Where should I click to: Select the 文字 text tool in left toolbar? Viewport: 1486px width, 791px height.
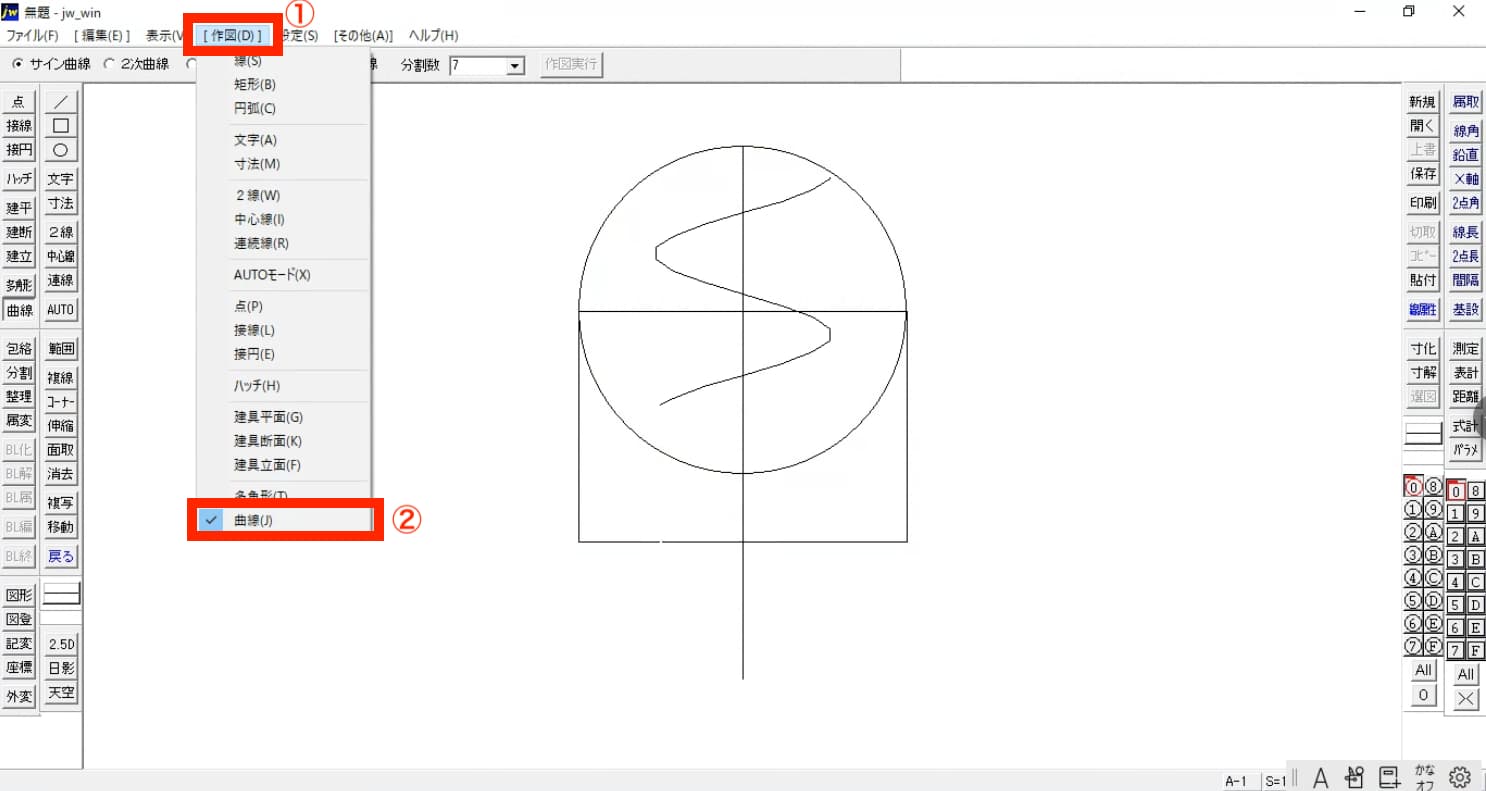pyautogui.click(x=61, y=179)
